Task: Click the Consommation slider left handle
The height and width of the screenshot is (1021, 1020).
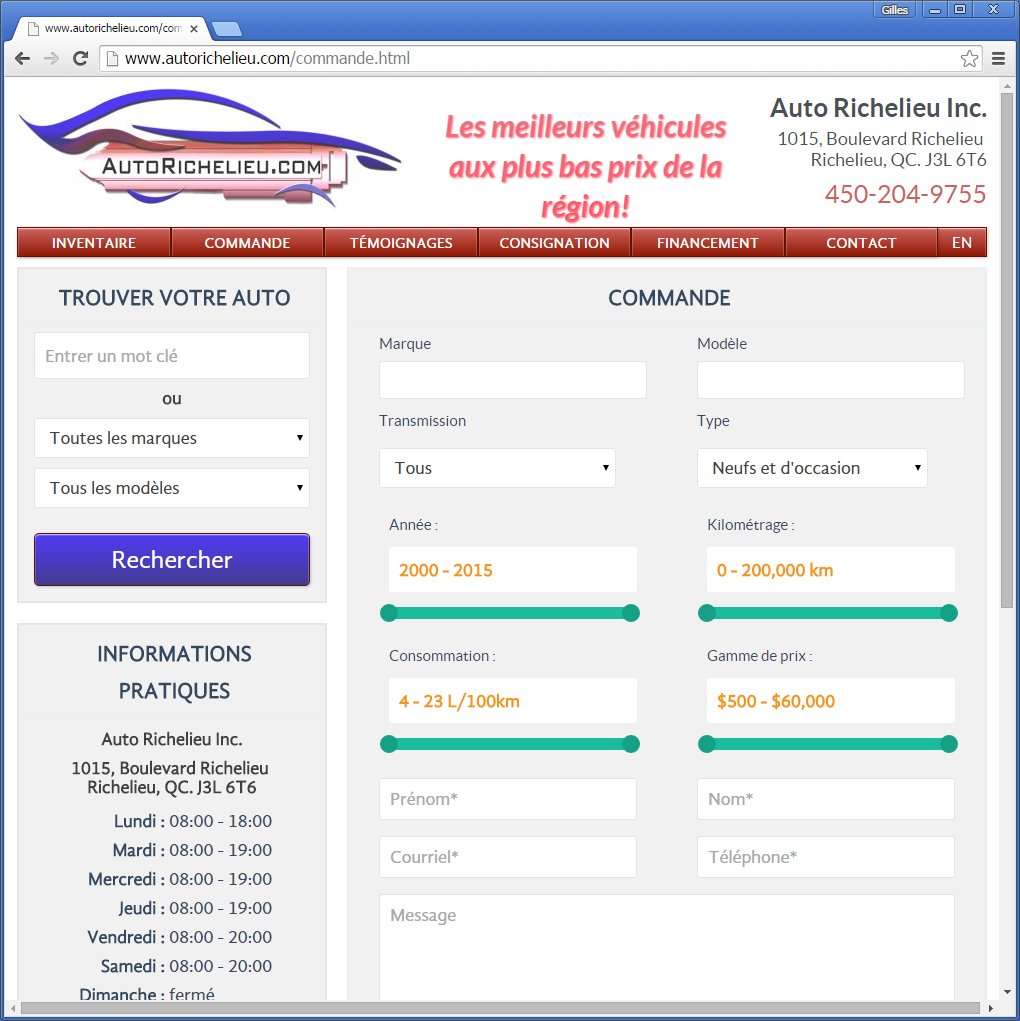Action: 389,744
